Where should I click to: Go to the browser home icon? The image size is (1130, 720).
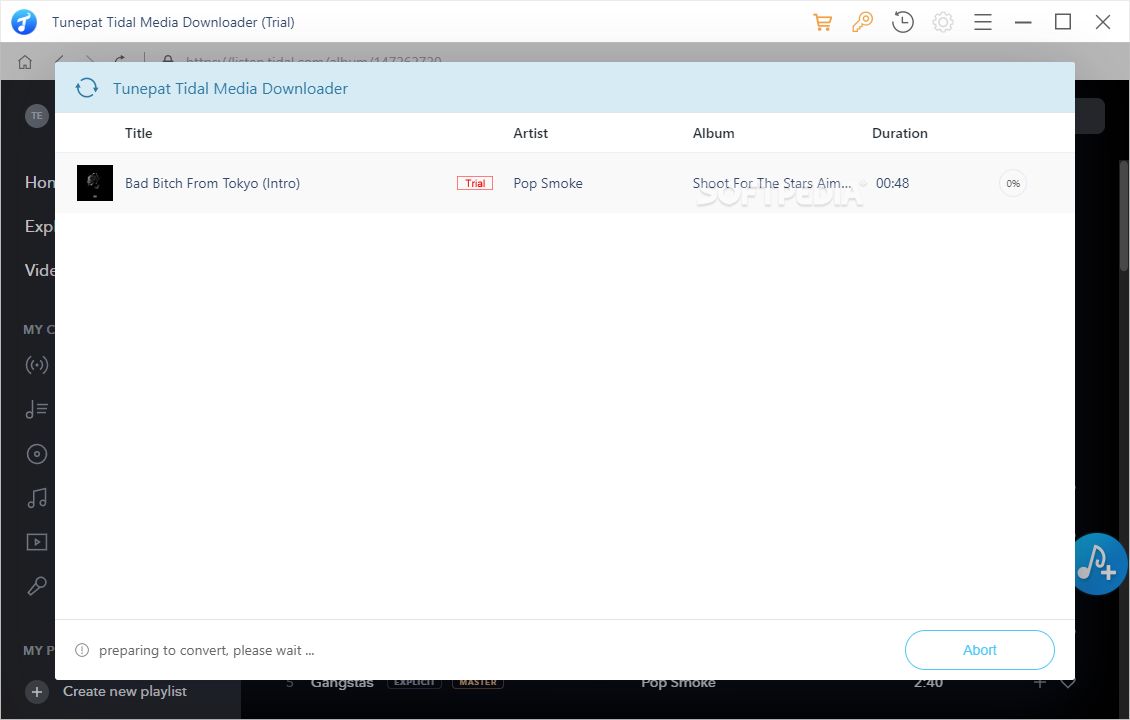[x=25, y=62]
